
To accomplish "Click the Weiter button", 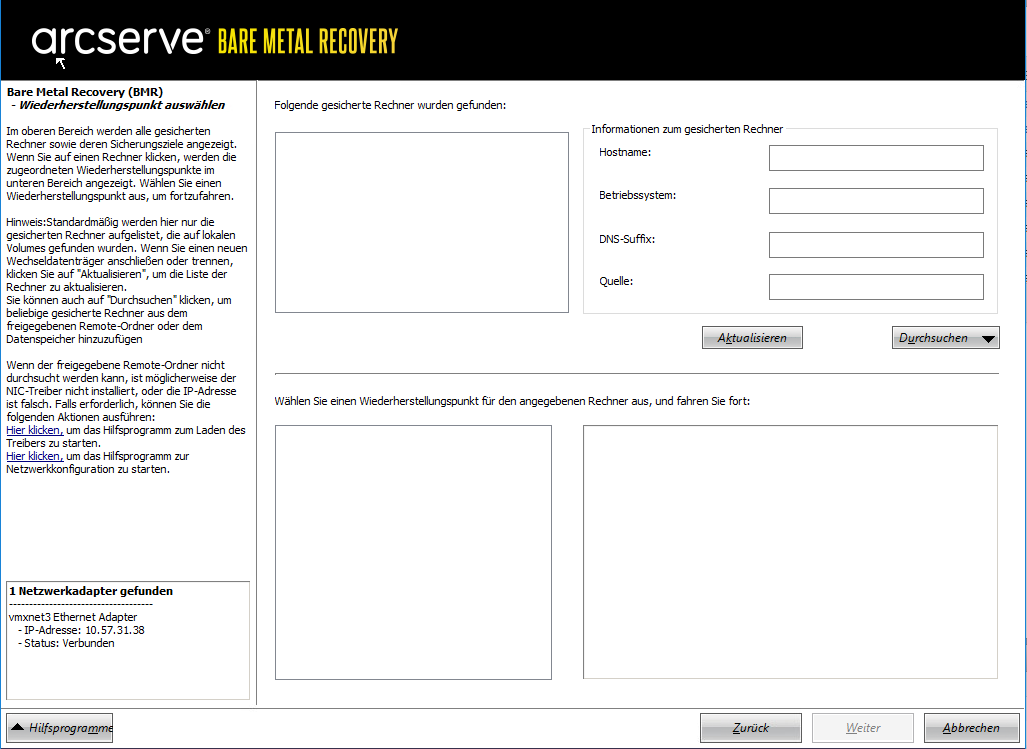I will [x=863, y=727].
